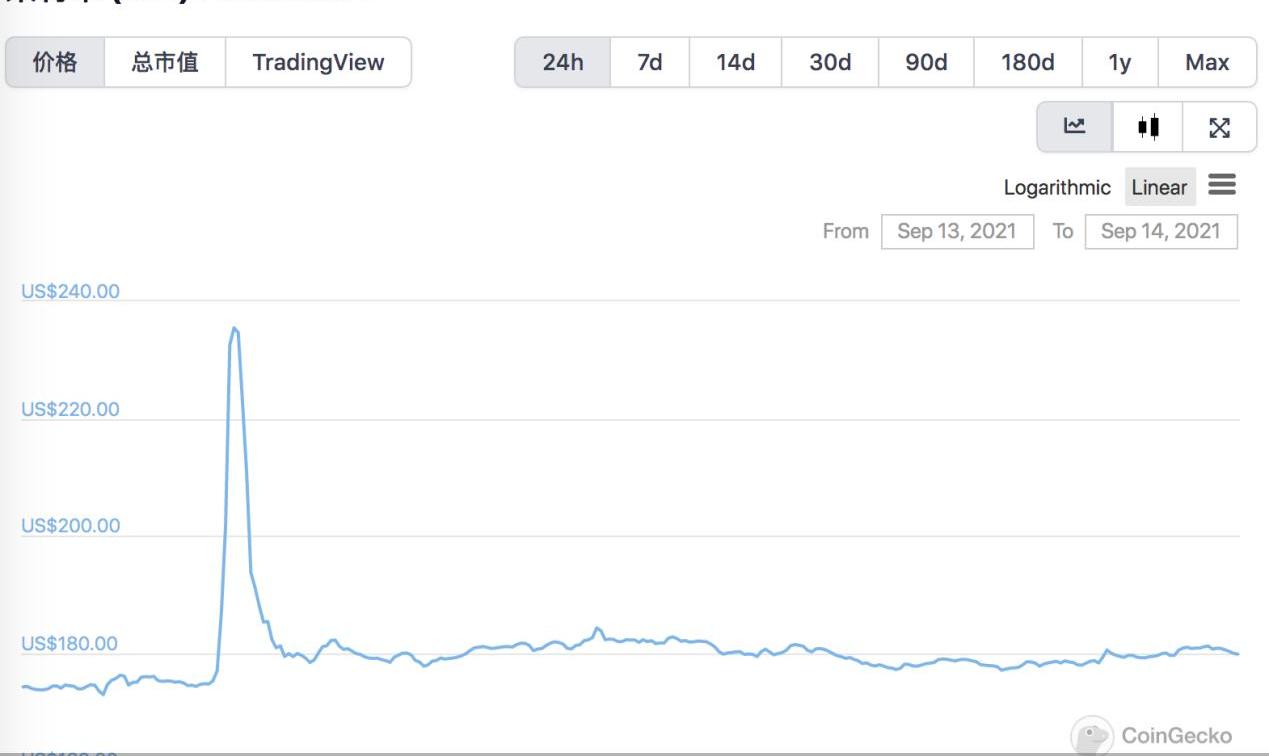1269x756 pixels.
Task: Select the 180d time range
Action: point(1027,62)
